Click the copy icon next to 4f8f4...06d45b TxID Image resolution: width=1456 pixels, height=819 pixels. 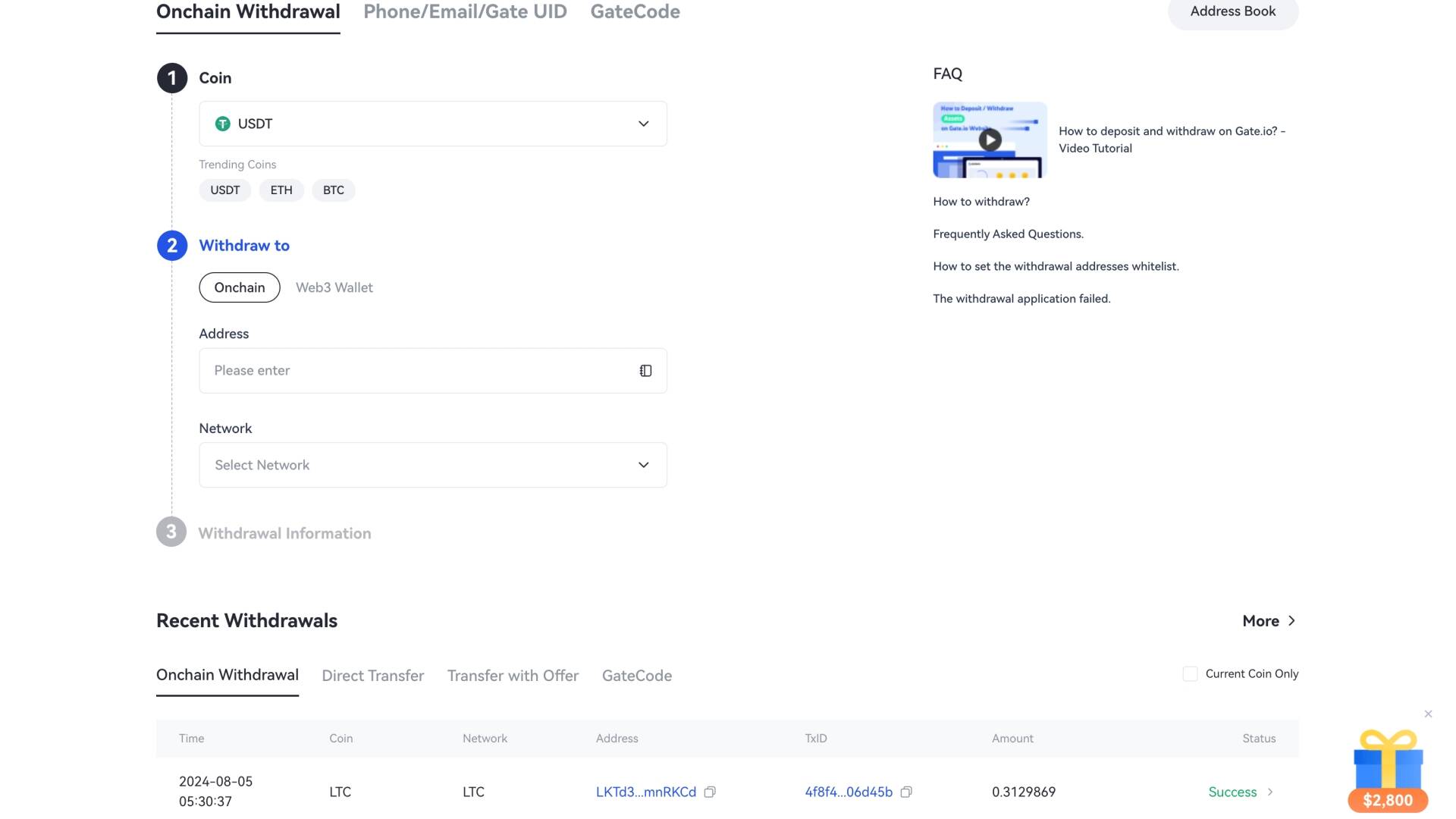(x=908, y=791)
